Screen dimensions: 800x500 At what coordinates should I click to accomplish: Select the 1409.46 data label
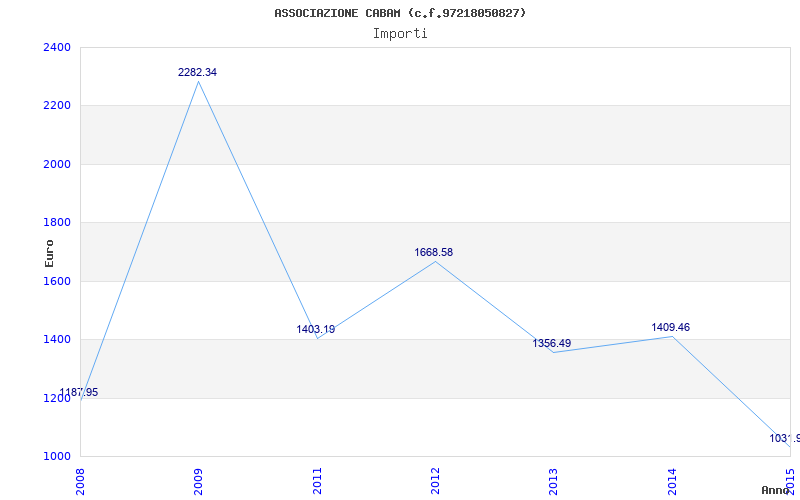pyautogui.click(x=670, y=327)
